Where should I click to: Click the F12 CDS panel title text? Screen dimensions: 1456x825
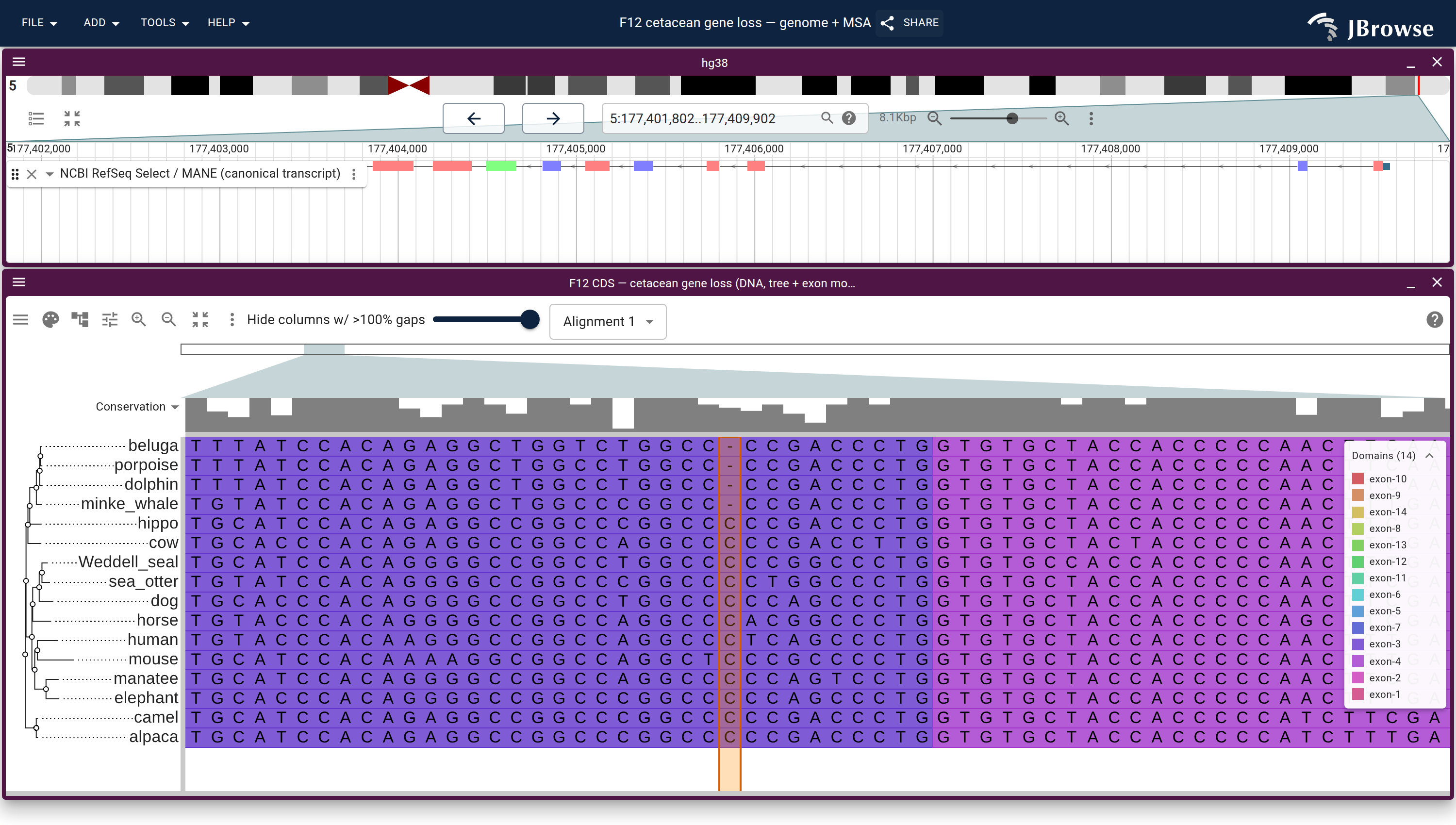[712, 283]
